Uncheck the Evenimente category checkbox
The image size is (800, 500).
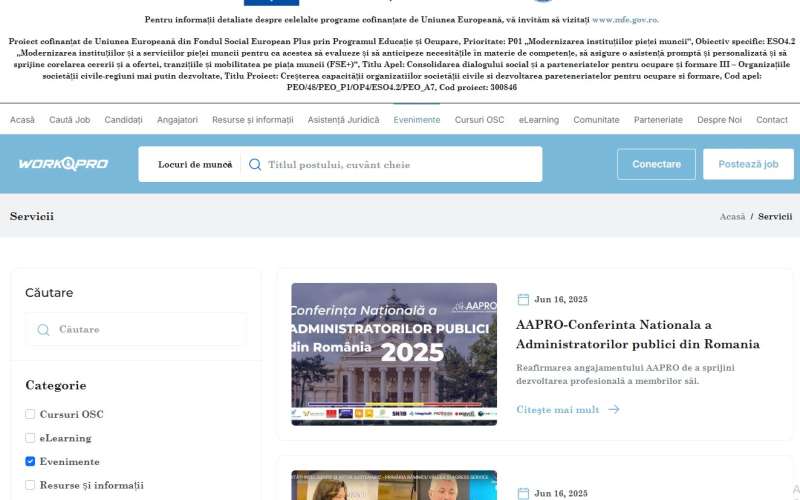pos(30,461)
